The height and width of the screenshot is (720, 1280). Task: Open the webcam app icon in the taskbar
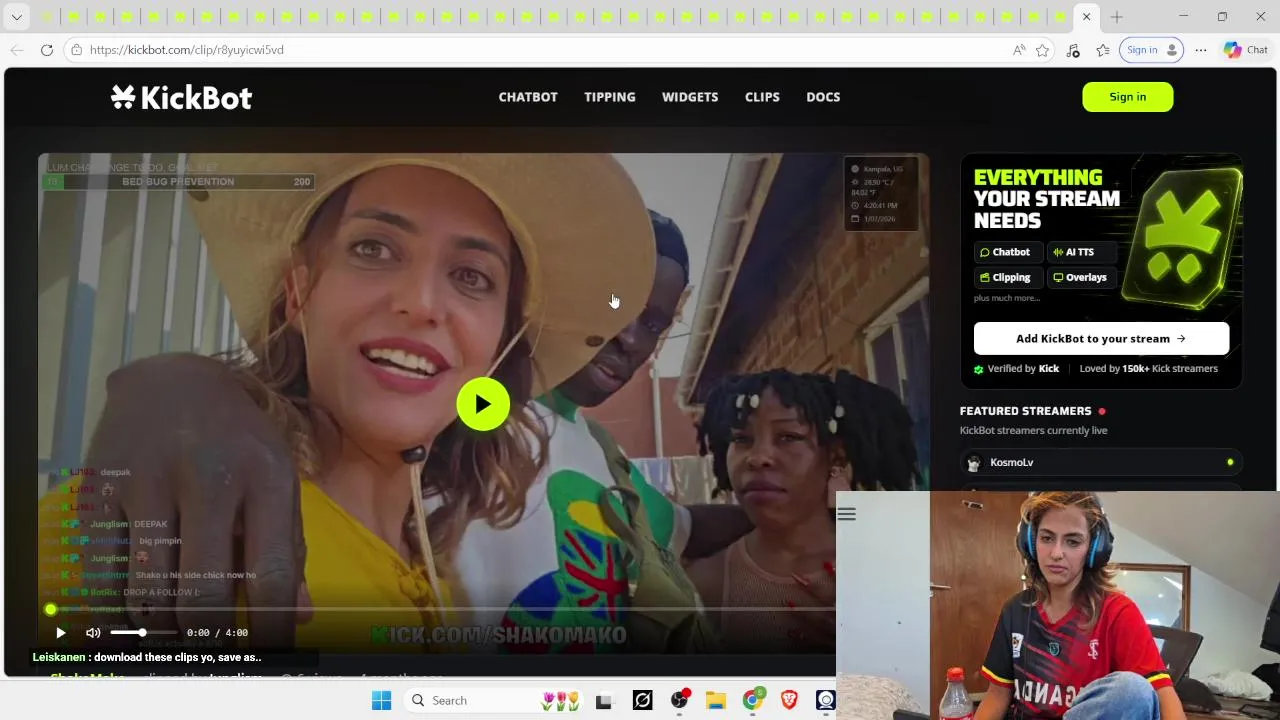[x=826, y=701]
